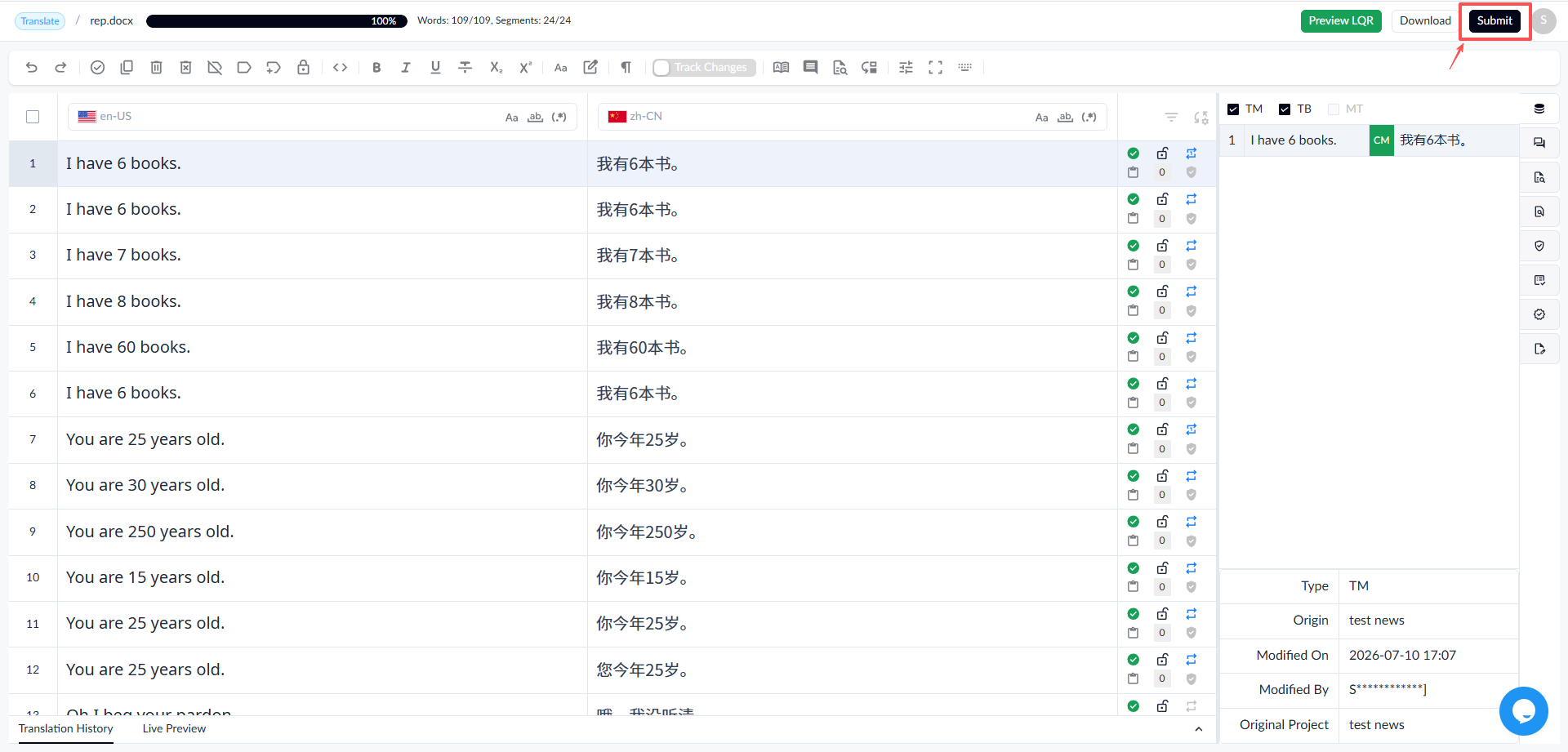This screenshot has width=1568, height=752.
Task: Click the 100% progress bar
Action: click(277, 21)
